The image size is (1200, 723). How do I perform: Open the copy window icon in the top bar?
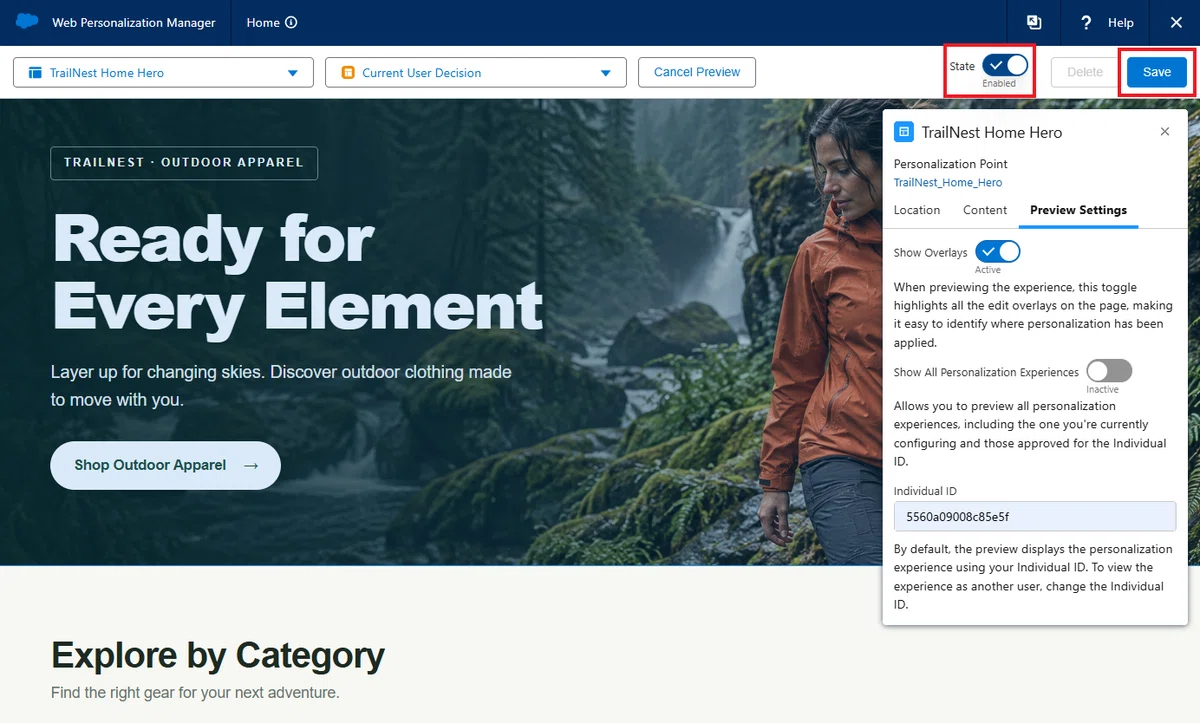[1034, 22]
